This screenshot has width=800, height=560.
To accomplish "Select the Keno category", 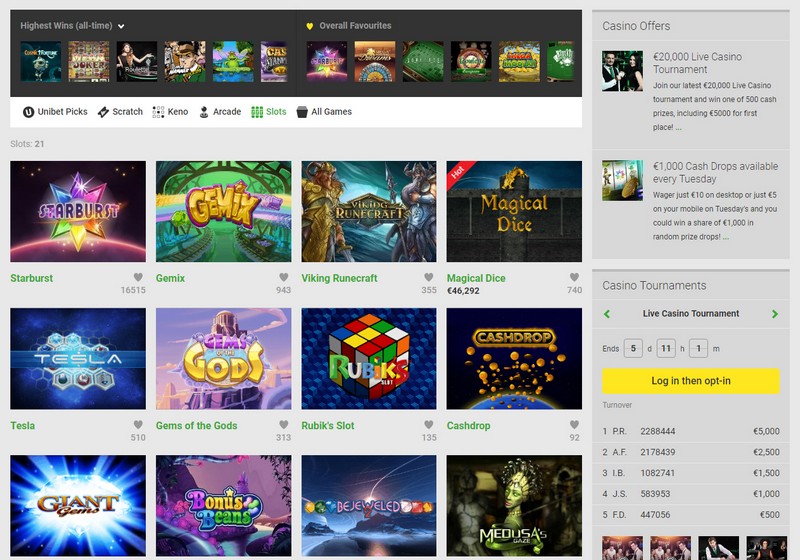I will (170, 112).
